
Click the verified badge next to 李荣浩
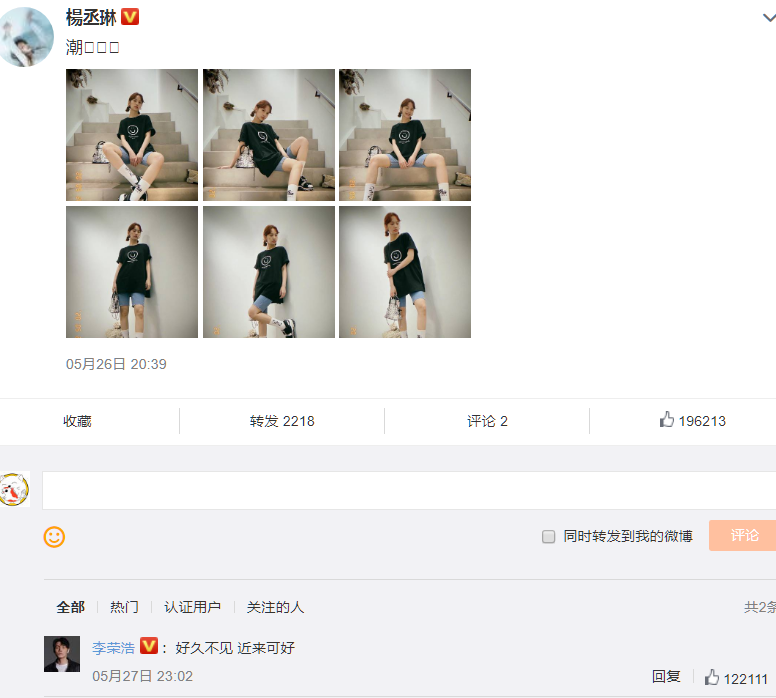click(x=149, y=646)
